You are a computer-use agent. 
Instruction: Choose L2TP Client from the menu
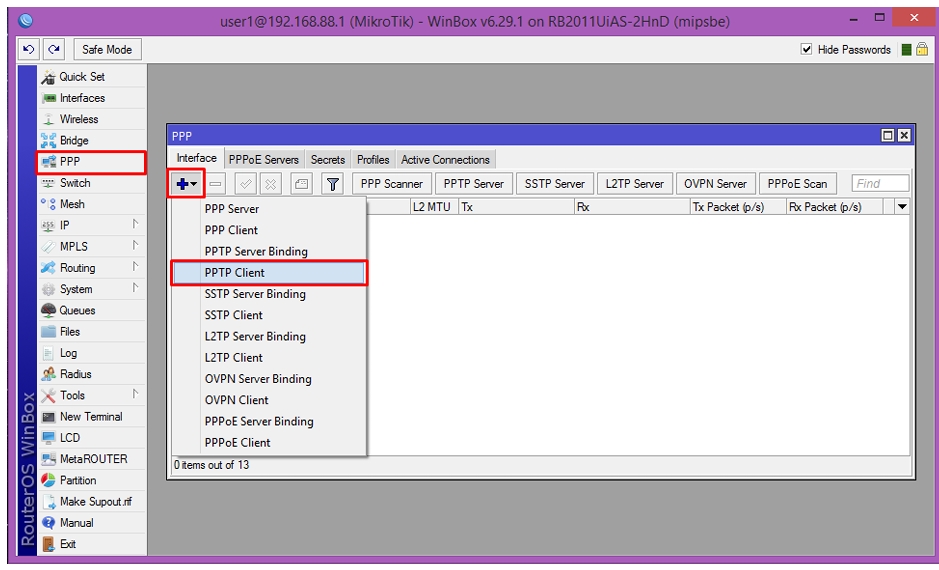269,358
